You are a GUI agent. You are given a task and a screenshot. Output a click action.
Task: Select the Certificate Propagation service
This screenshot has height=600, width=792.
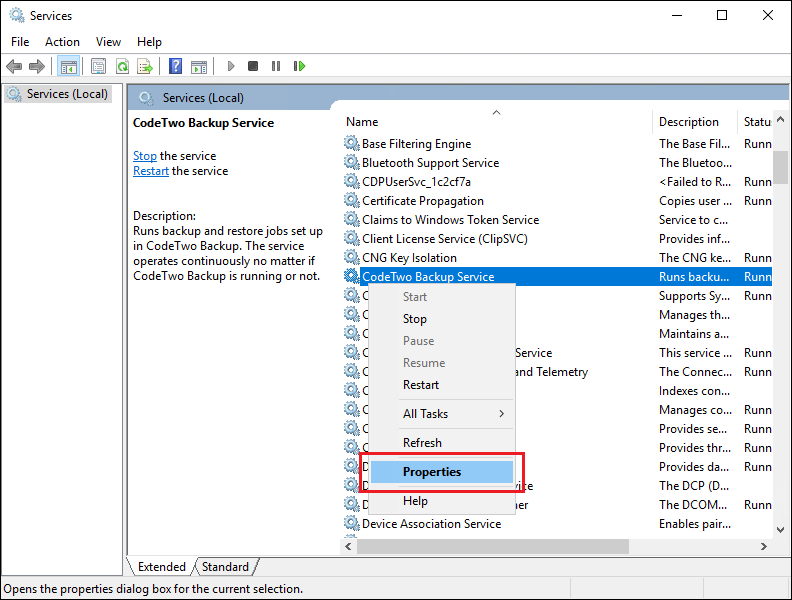(x=557, y=200)
